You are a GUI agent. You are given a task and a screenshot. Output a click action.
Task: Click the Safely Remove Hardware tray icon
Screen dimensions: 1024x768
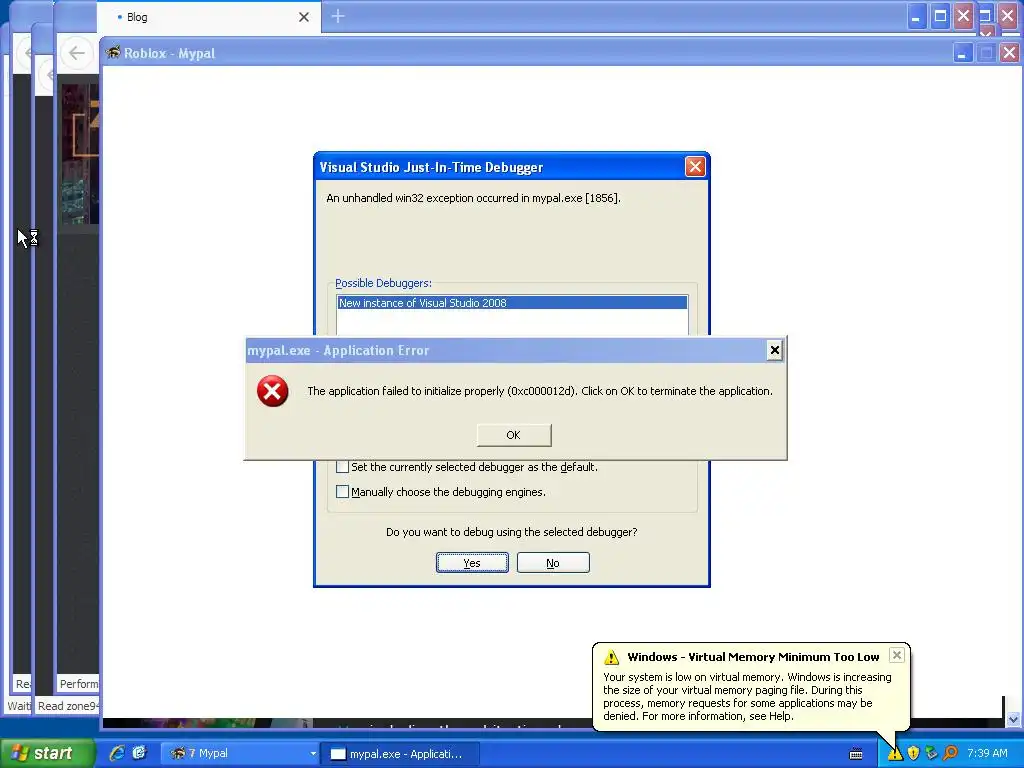tap(932, 754)
